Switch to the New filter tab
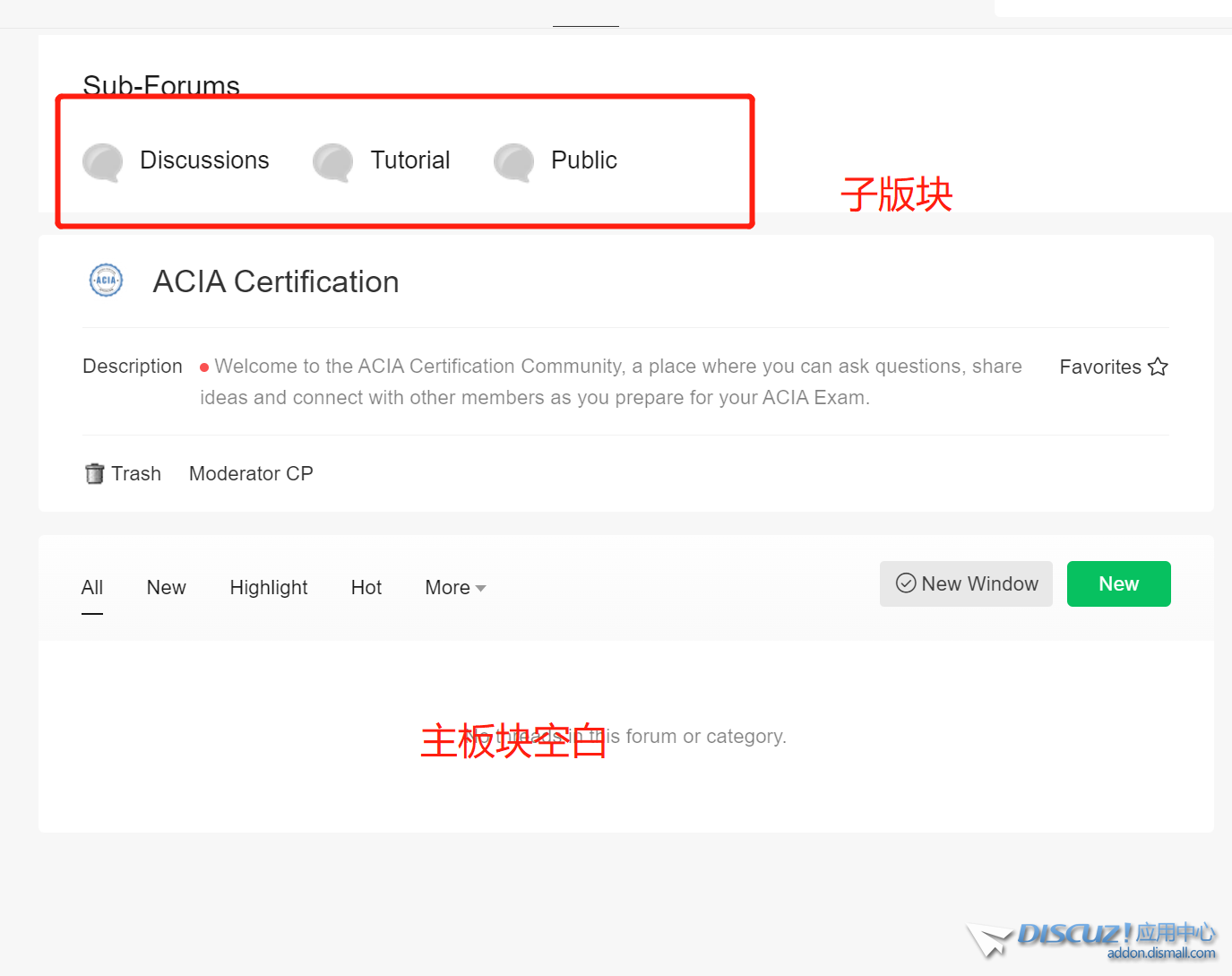1232x976 pixels. (x=166, y=588)
